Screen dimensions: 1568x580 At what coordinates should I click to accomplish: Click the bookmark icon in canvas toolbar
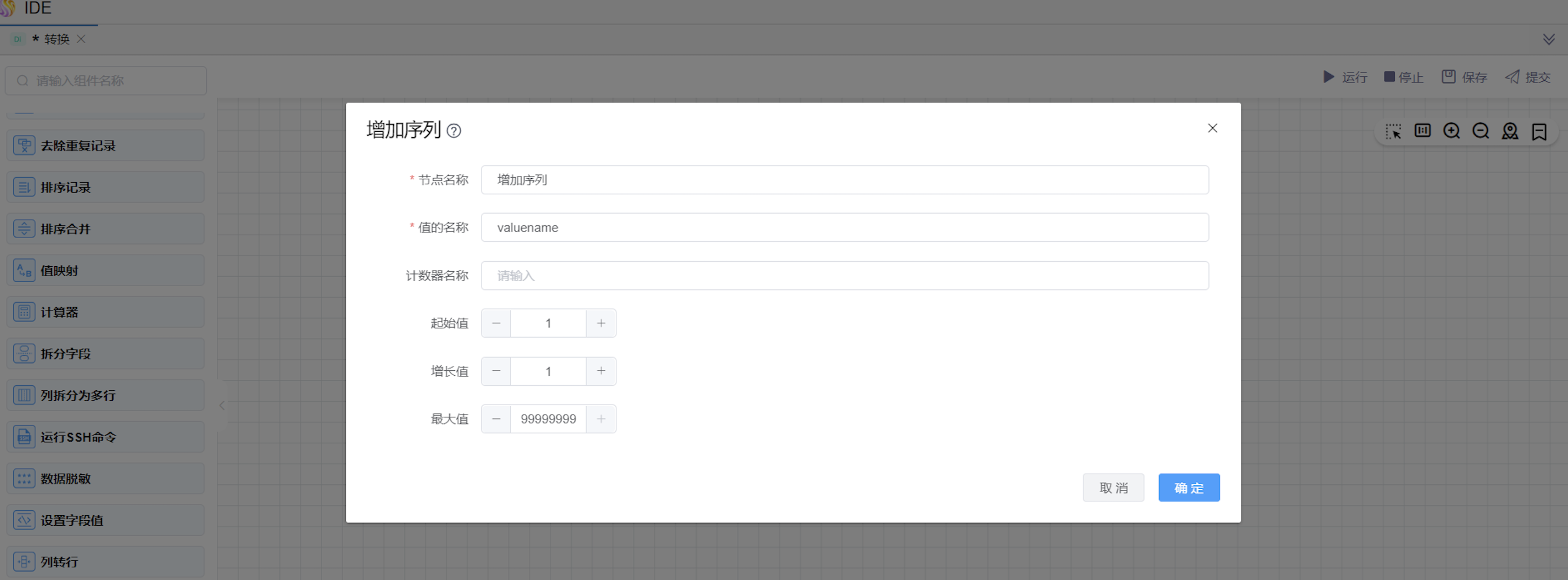tap(1539, 132)
